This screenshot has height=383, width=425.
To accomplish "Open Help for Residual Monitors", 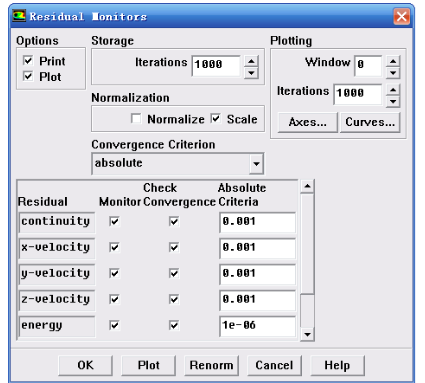I will click(x=337, y=365).
